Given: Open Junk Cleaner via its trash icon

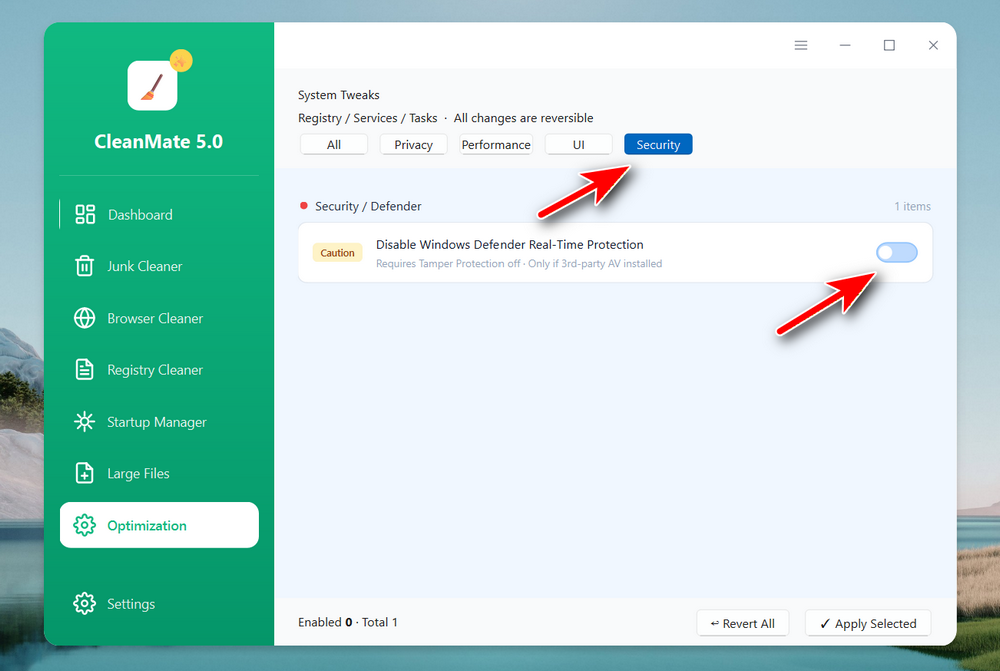Looking at the screenshot, I should tap(85, 266).
